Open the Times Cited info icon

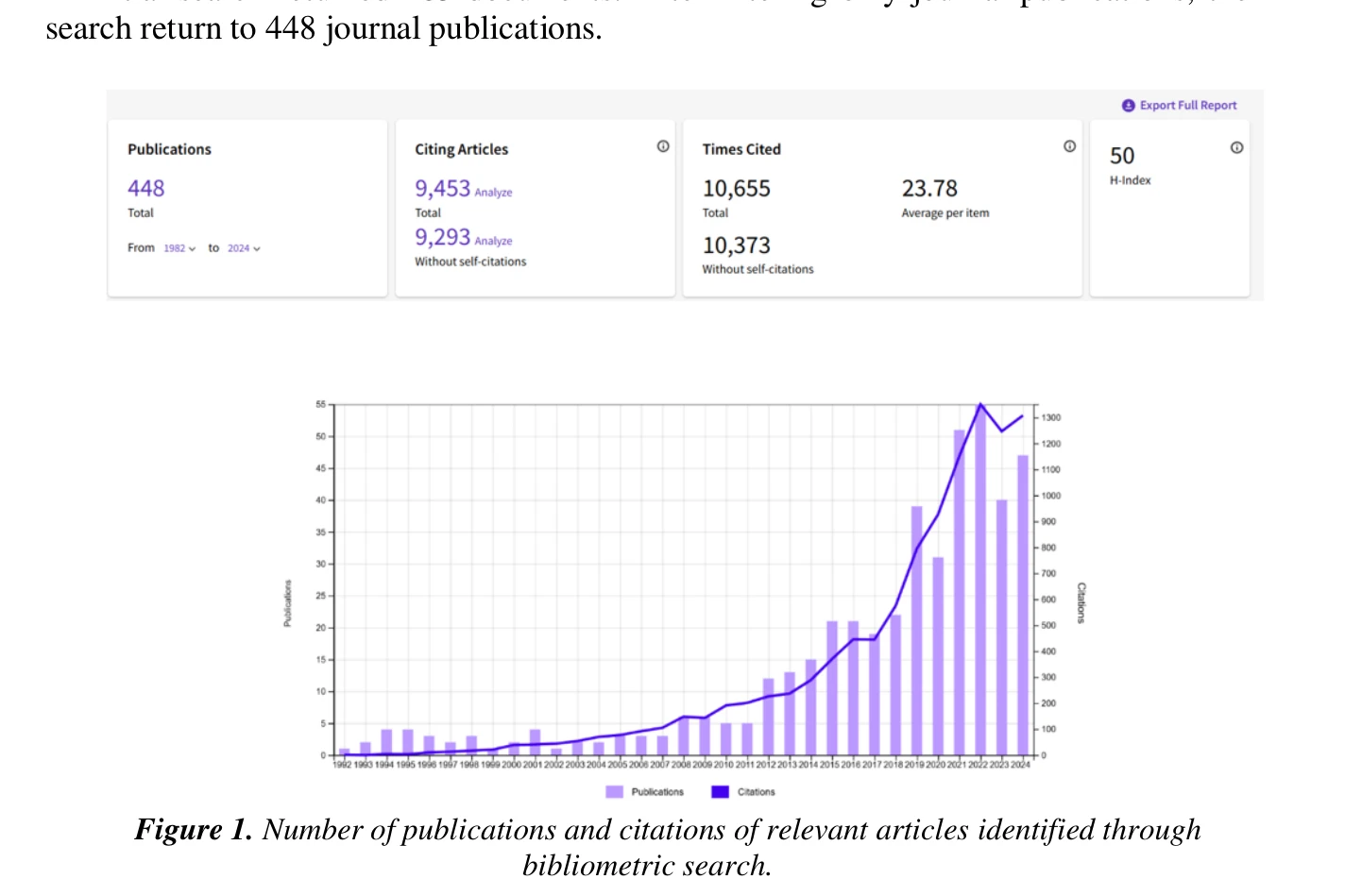pyautogui.click(x=1069, y=146)
